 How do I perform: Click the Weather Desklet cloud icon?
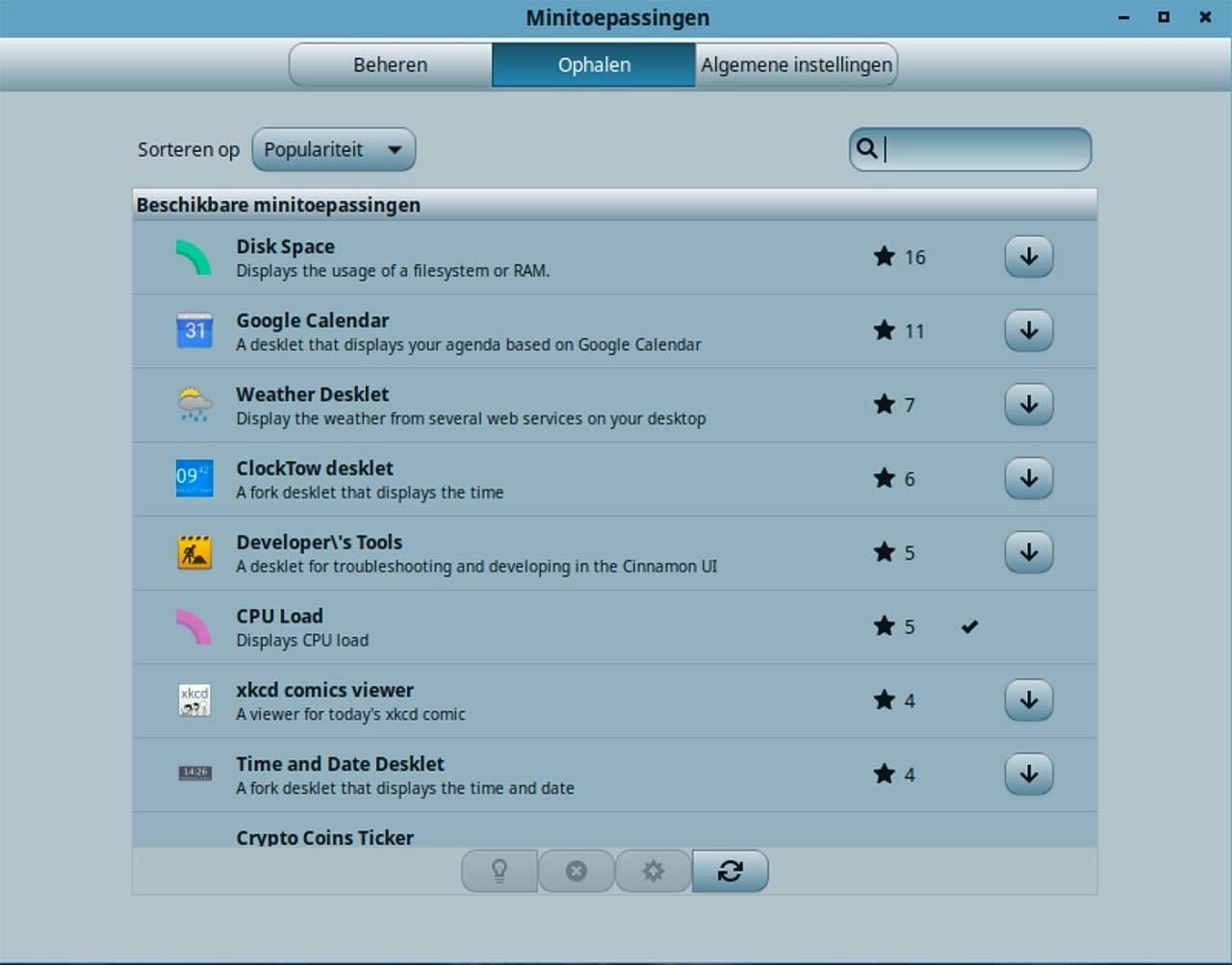pyautogui.click(x=194, y=405)
